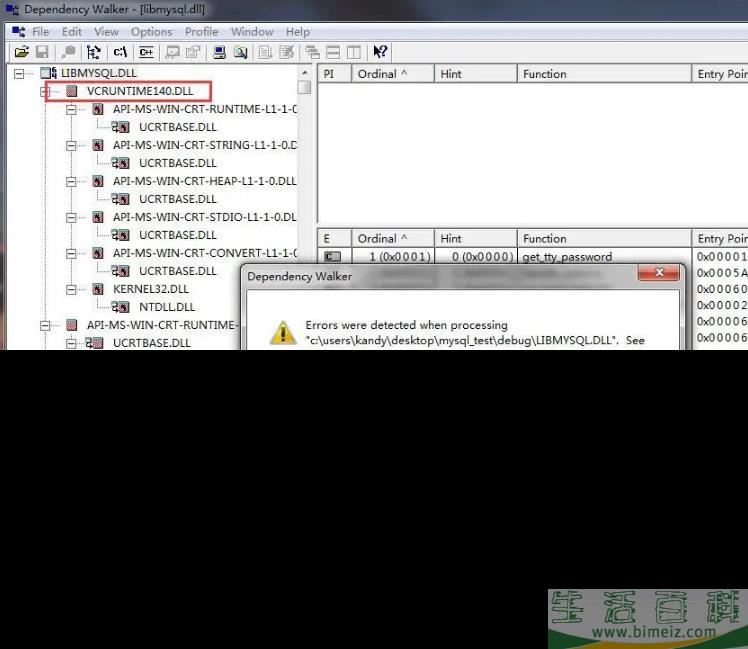Click the document icon beside the File menu

[19, 32]
